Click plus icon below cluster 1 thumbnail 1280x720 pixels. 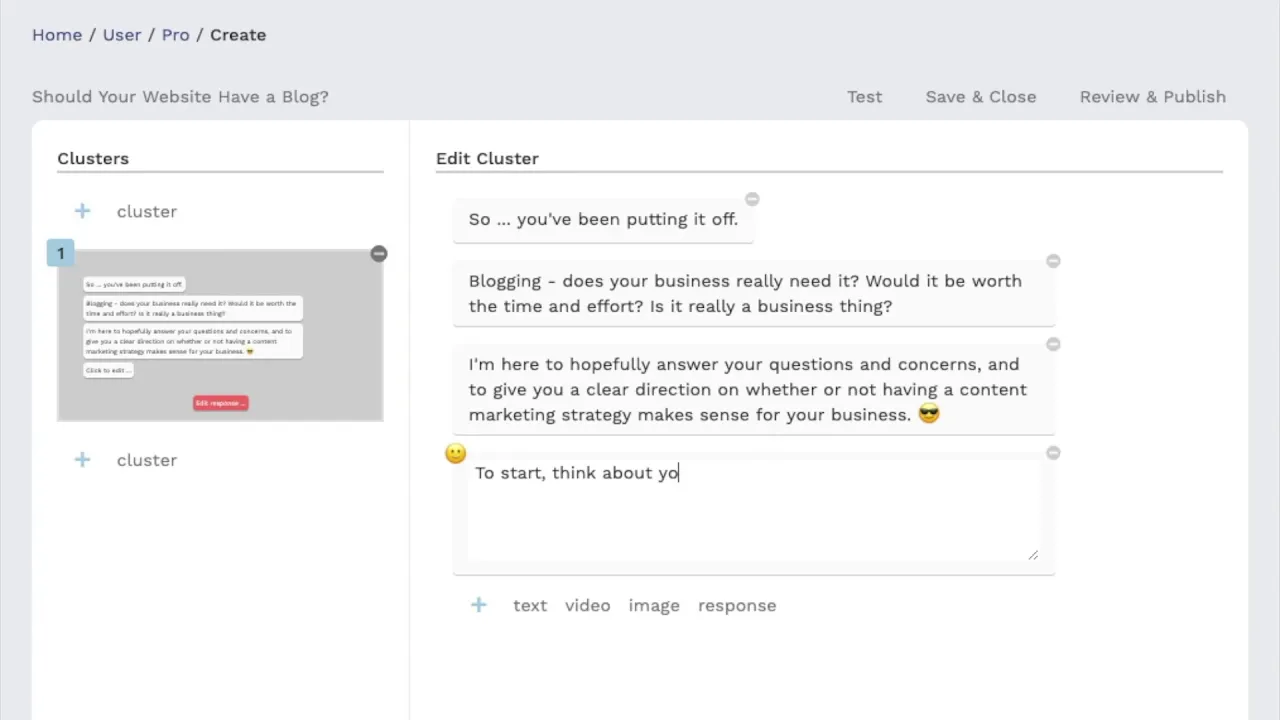pos(82,460)
